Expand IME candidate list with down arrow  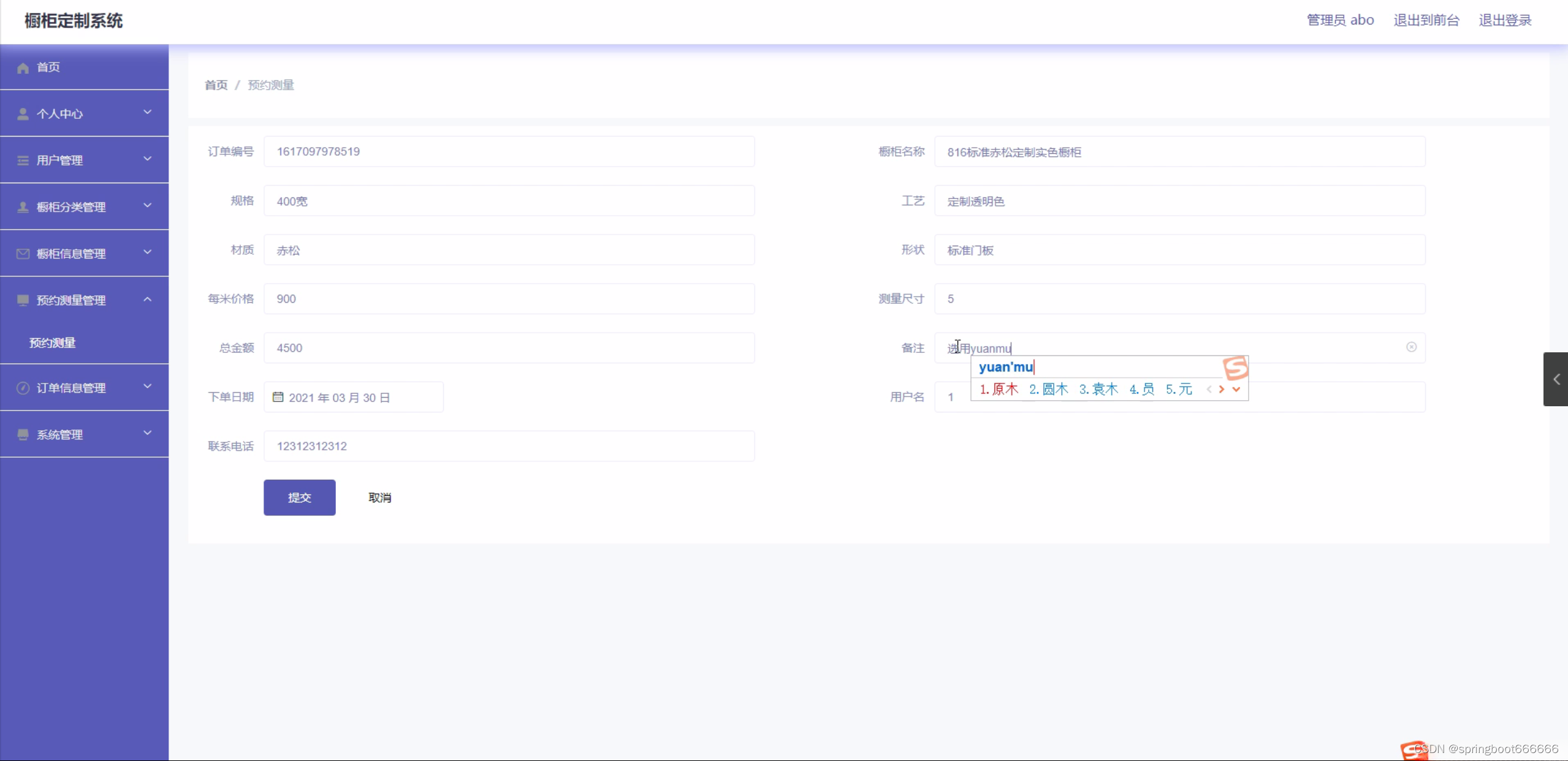point(1236,389)
